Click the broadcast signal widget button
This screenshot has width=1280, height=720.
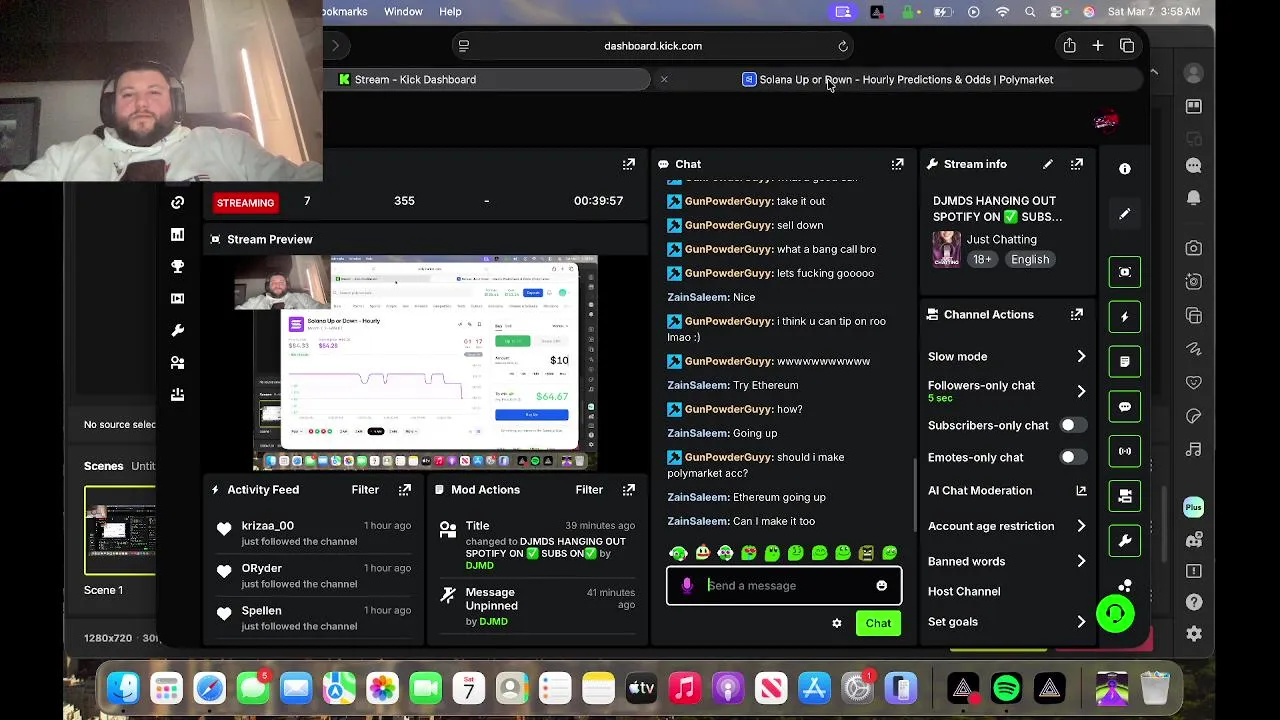(1124, 451)
